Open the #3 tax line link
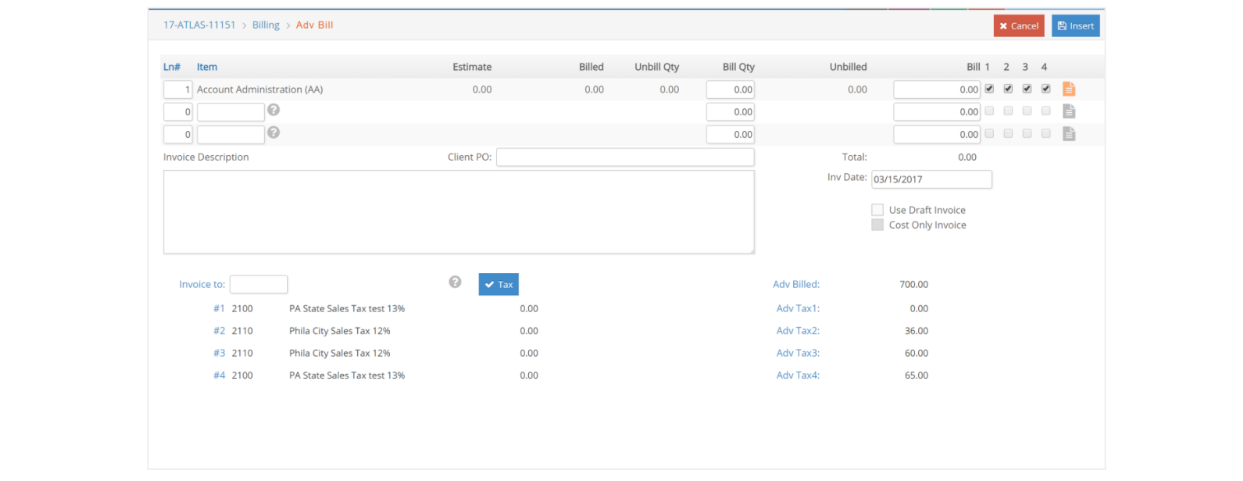The height and width of the screenshot is (481, 1243). [x=219, y=353]
